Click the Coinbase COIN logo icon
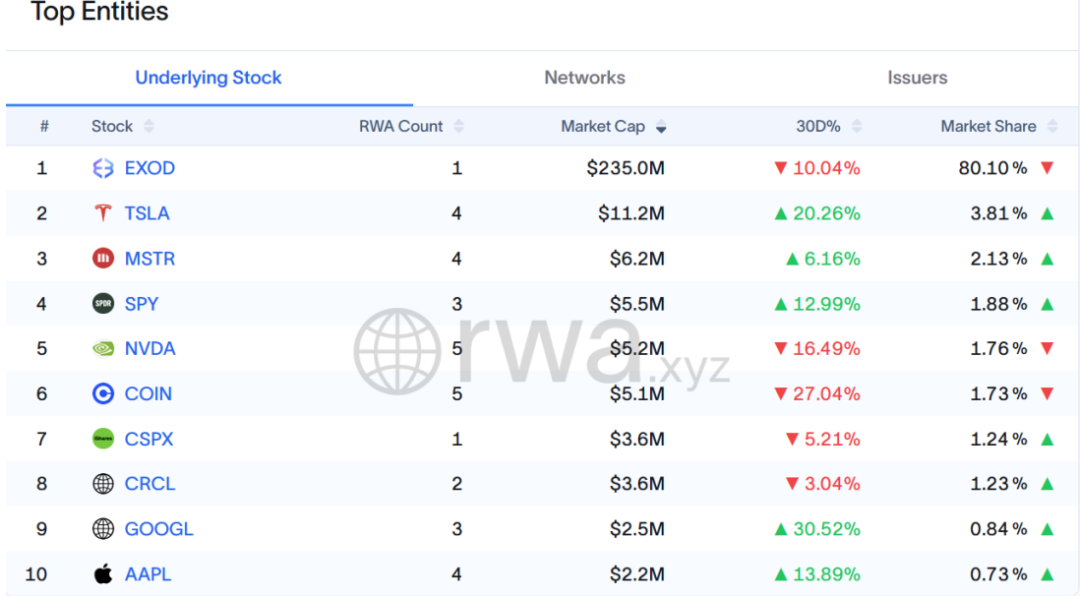Screen dimensions: 1080x596 point(103,393)
